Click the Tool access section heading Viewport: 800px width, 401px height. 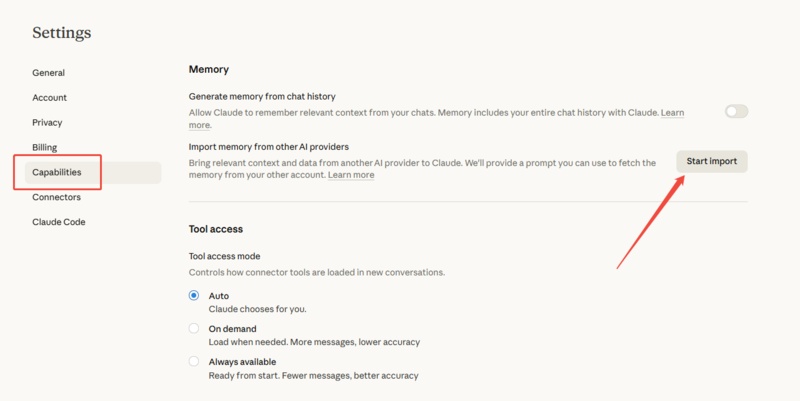tap(216, 229)
